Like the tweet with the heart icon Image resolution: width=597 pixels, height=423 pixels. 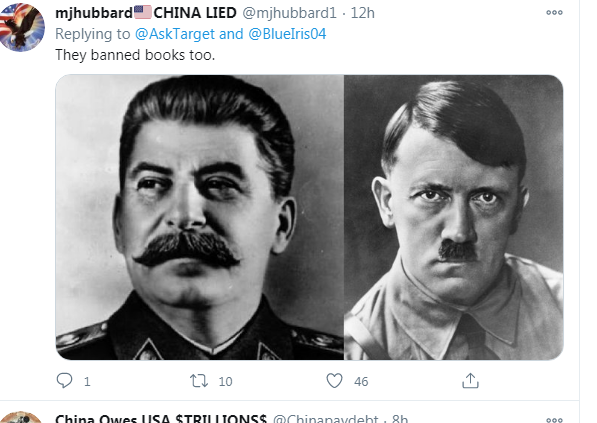pyautogui.click(x=334, y=381)
